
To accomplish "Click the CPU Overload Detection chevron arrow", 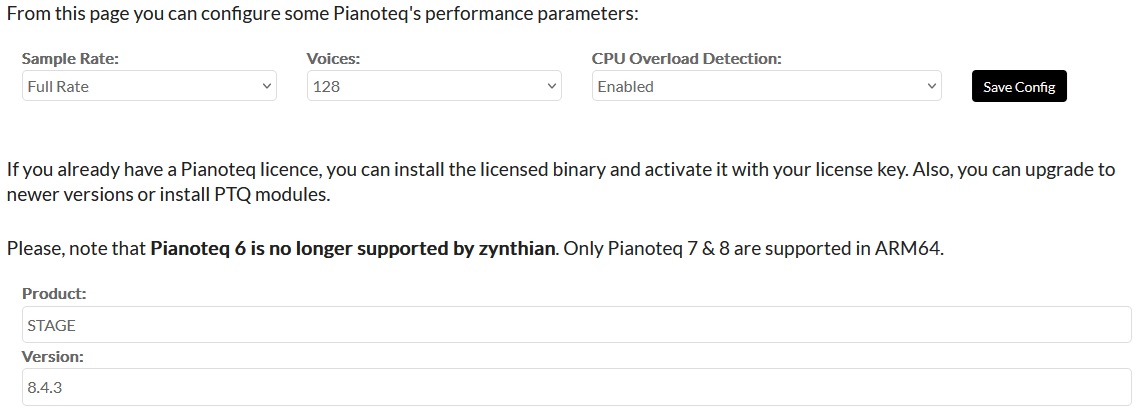I will click(931, 87).
